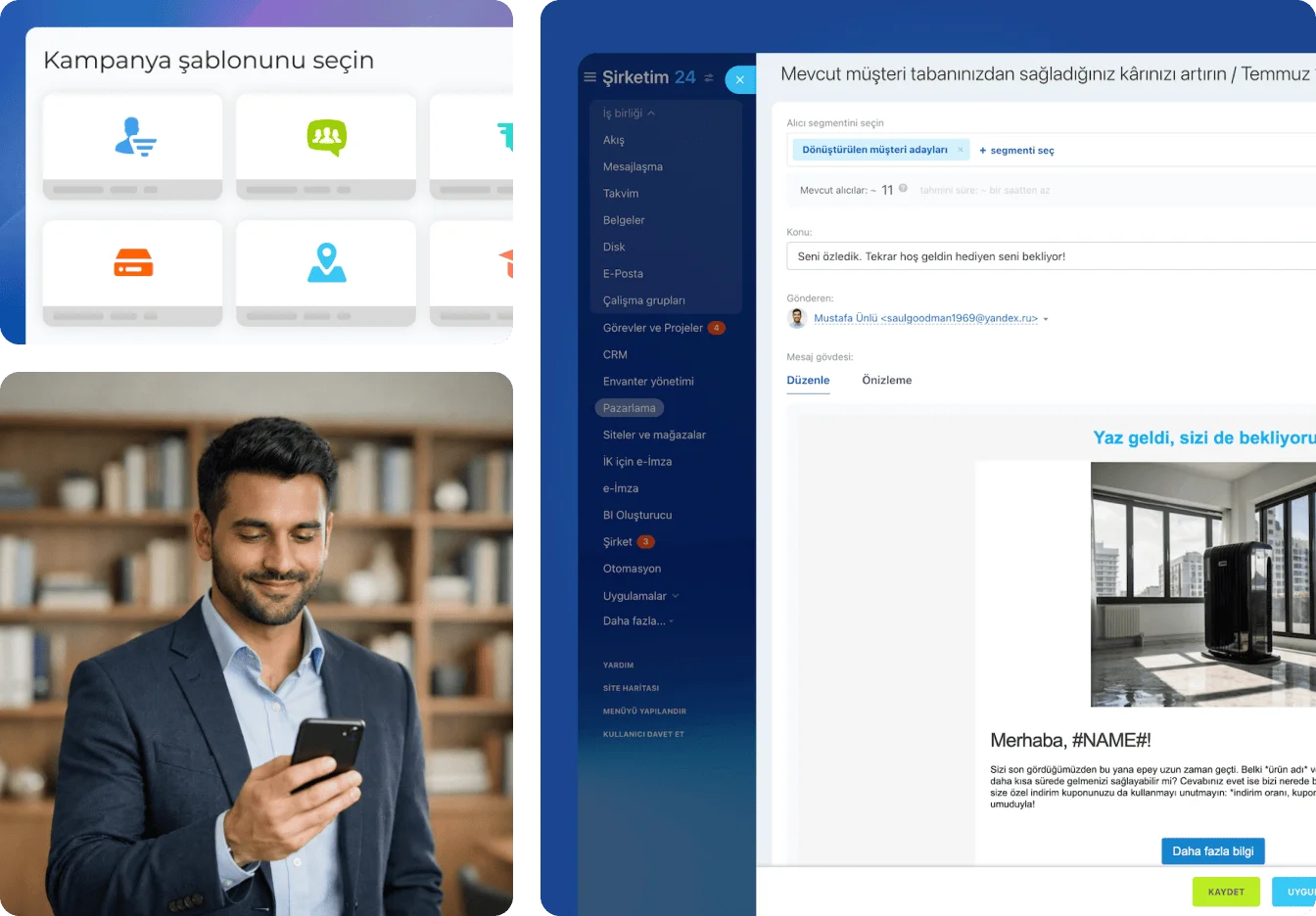Open BI Oluşturucu in the sidebar
This screenshot has height=916, width=1316.
pyautogui.click(x=637, y=515)
